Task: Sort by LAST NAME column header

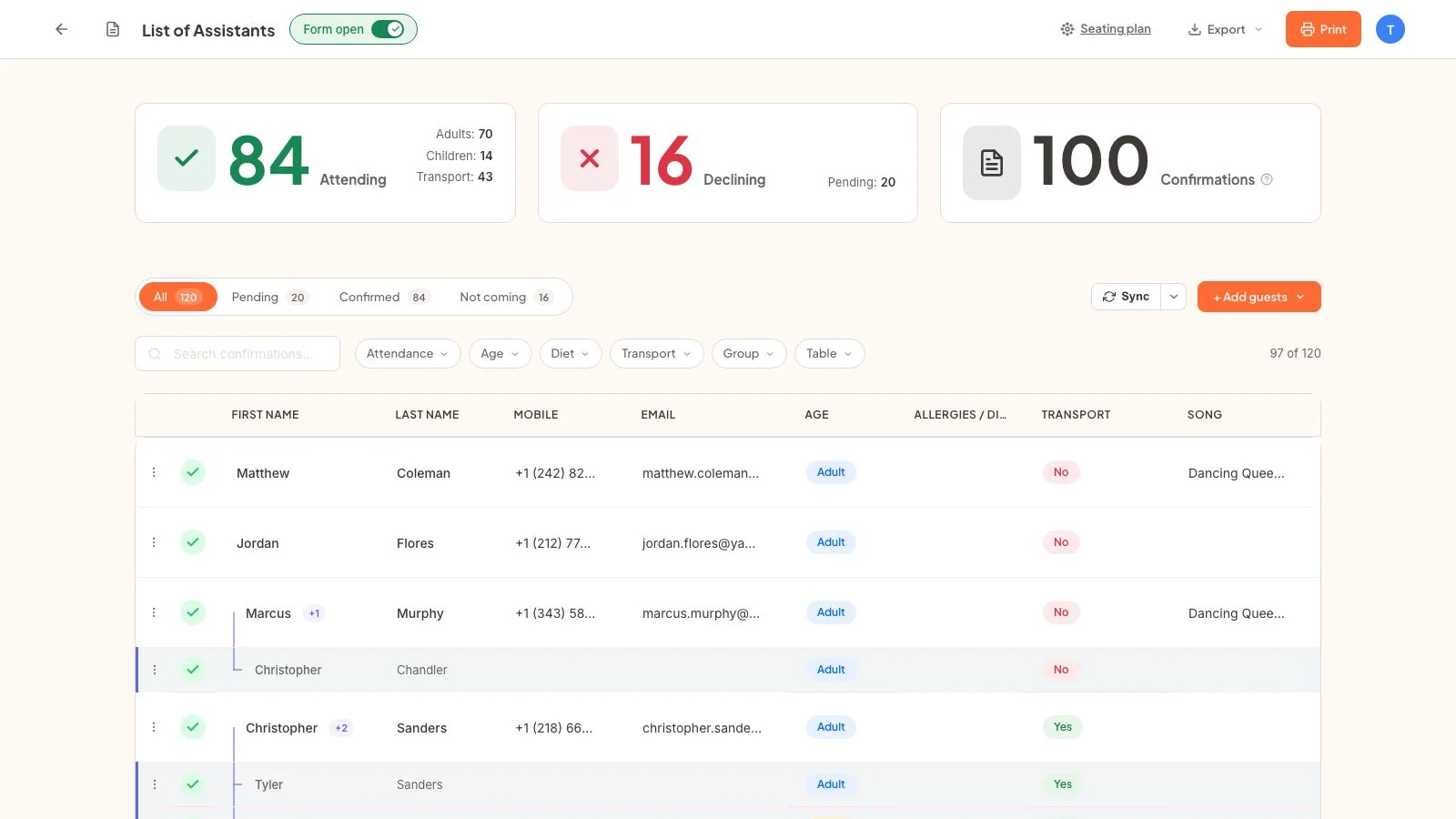Action: [427, 414]
